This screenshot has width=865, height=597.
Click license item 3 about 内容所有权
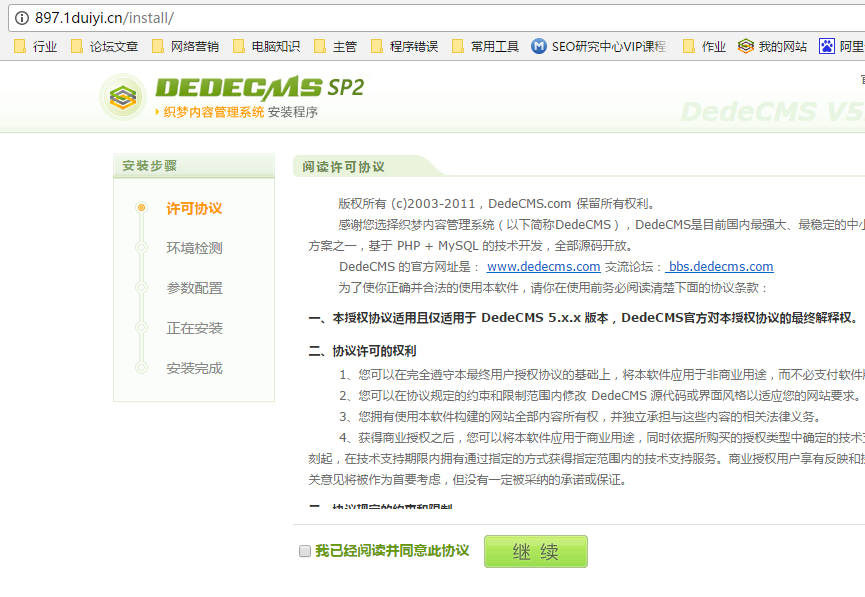click(582, 417)
